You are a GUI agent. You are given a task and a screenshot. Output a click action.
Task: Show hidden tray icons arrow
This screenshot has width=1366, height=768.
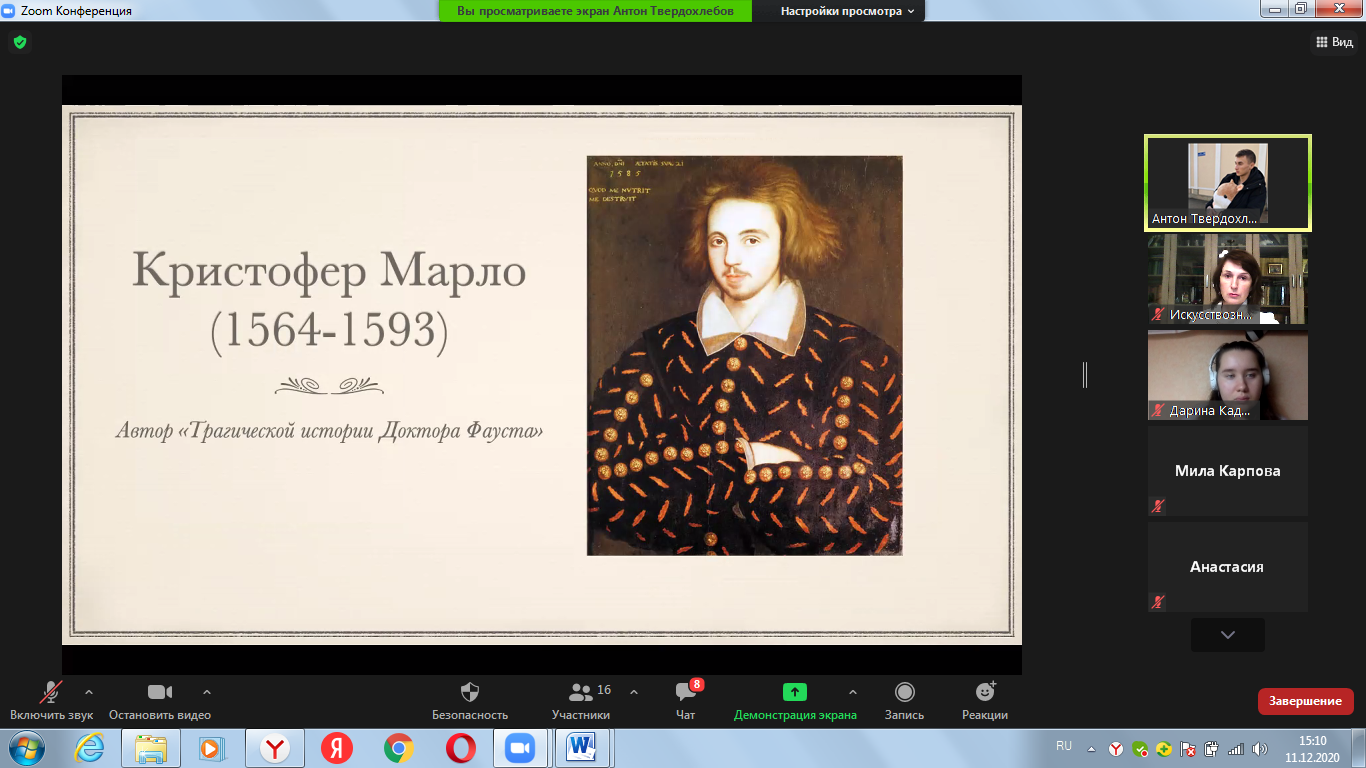(1091, 748)
